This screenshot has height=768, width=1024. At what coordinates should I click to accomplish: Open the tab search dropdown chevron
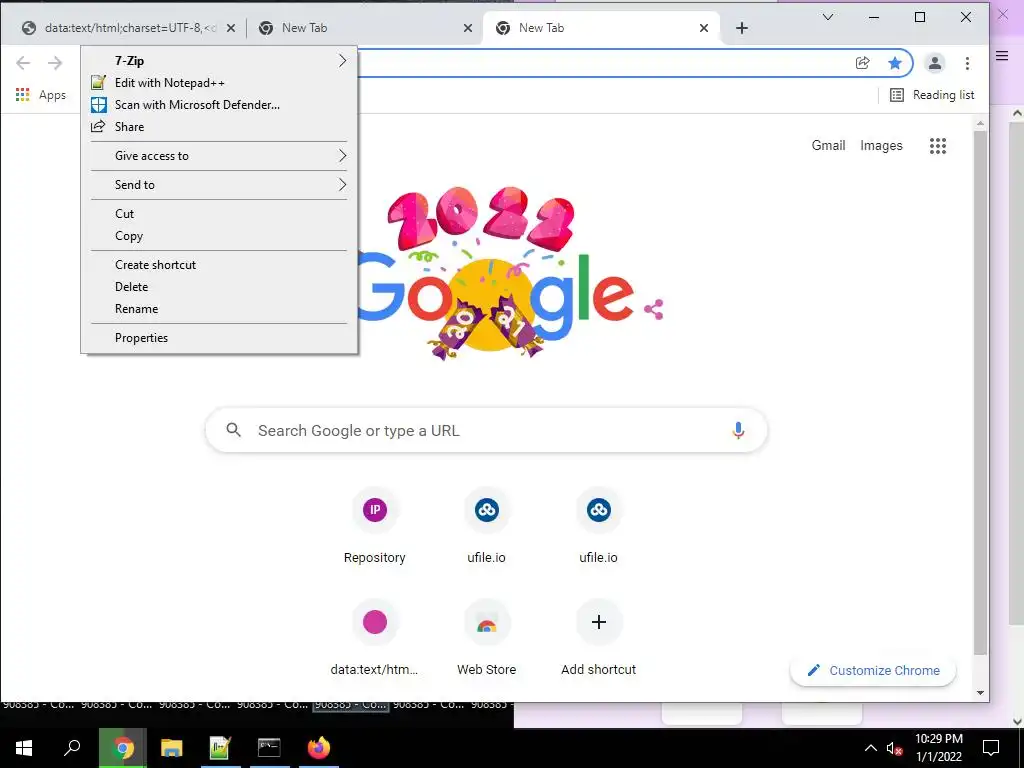[827, 17]
